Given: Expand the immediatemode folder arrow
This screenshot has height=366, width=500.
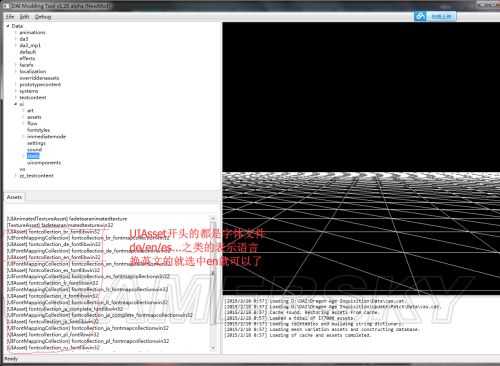Looking at the screenshot, I should click(x=23, y=136).
